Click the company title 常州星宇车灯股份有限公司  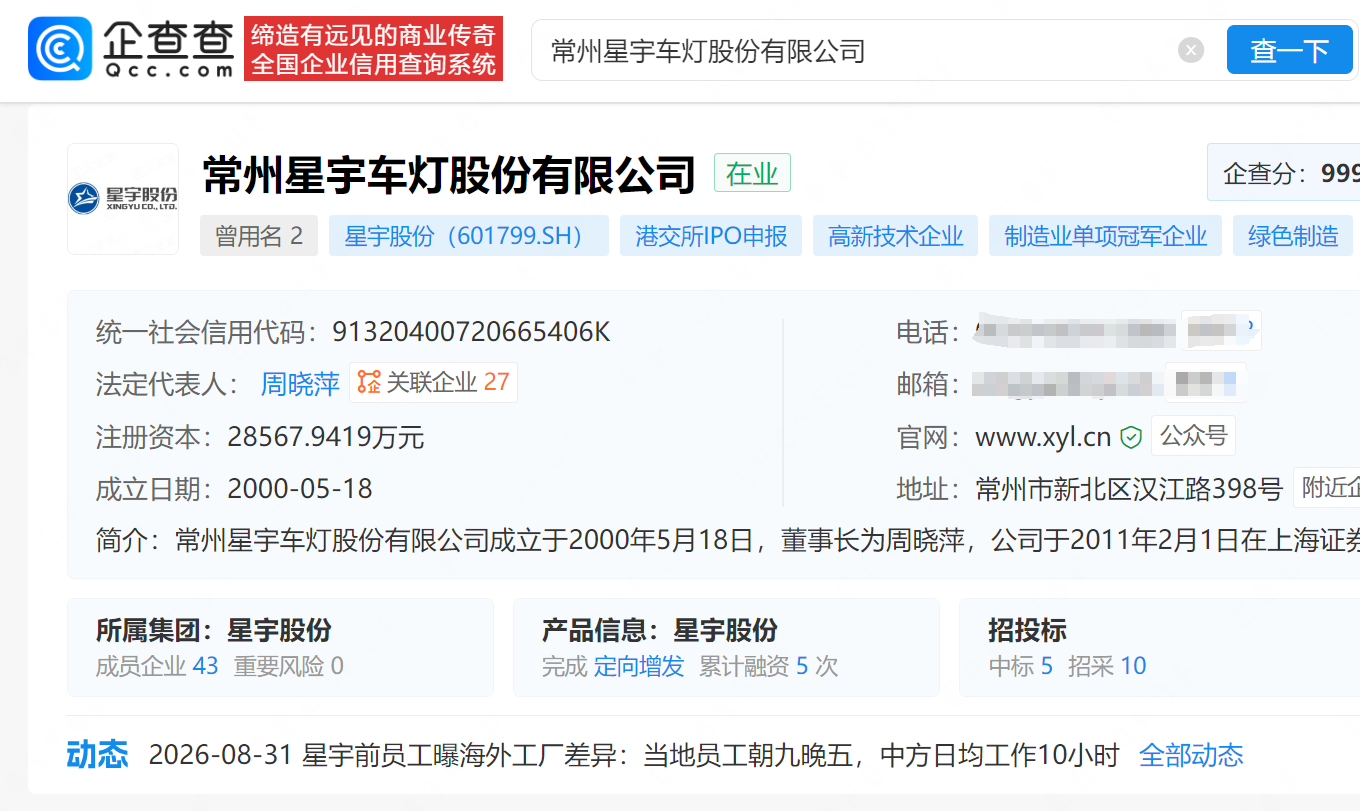click(449, 174)
